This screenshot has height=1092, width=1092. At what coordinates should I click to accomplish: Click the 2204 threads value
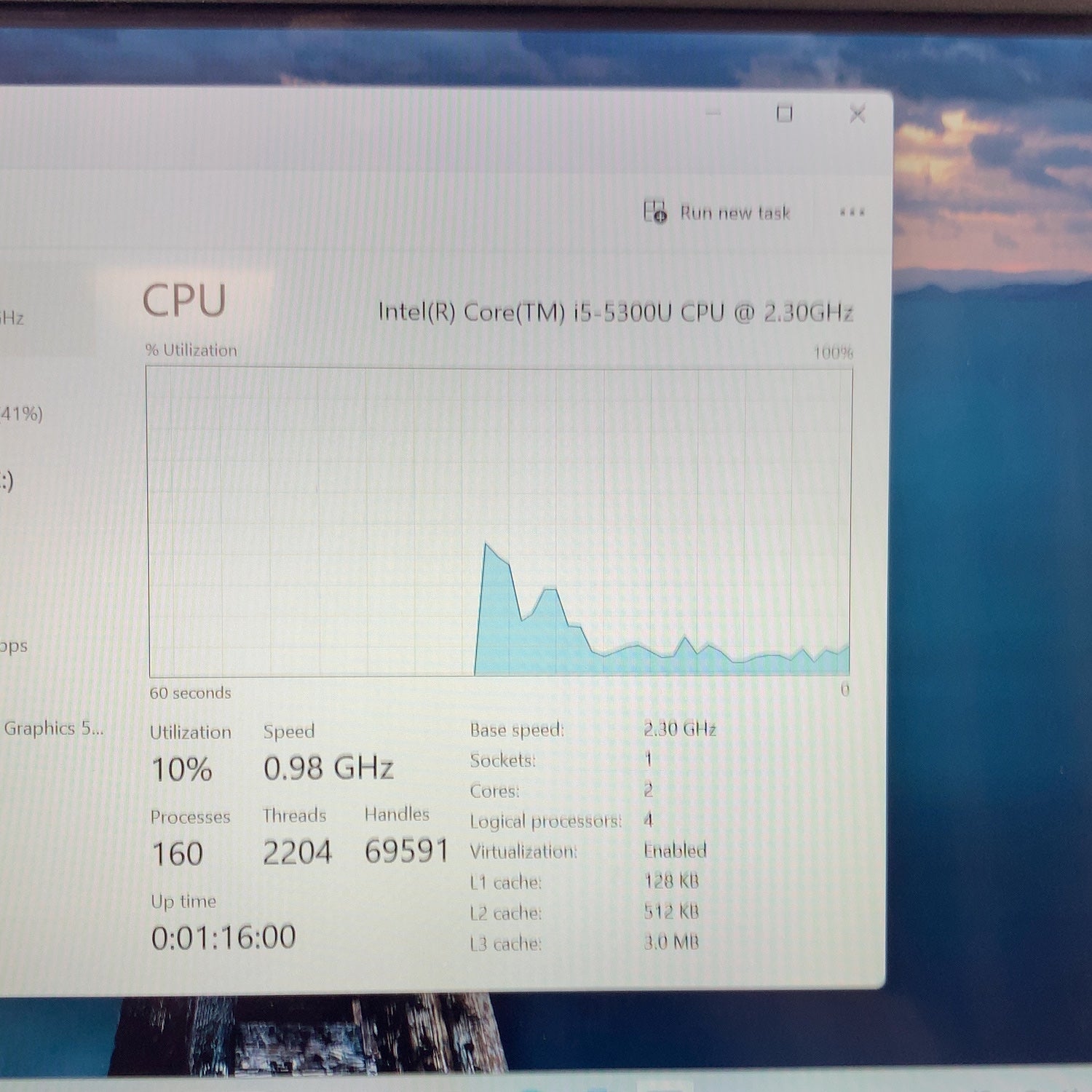pyautogui.click(x=297, y=852)
